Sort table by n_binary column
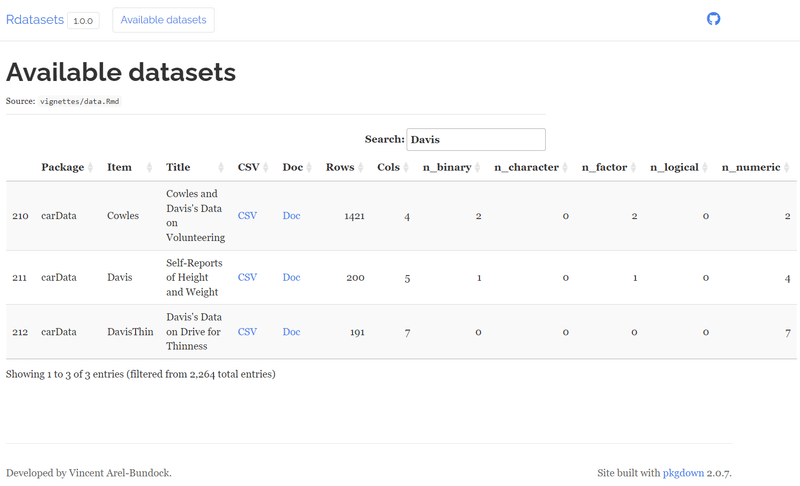The height and width of the screenshot is (486, 800). click(x=446, y=167)
